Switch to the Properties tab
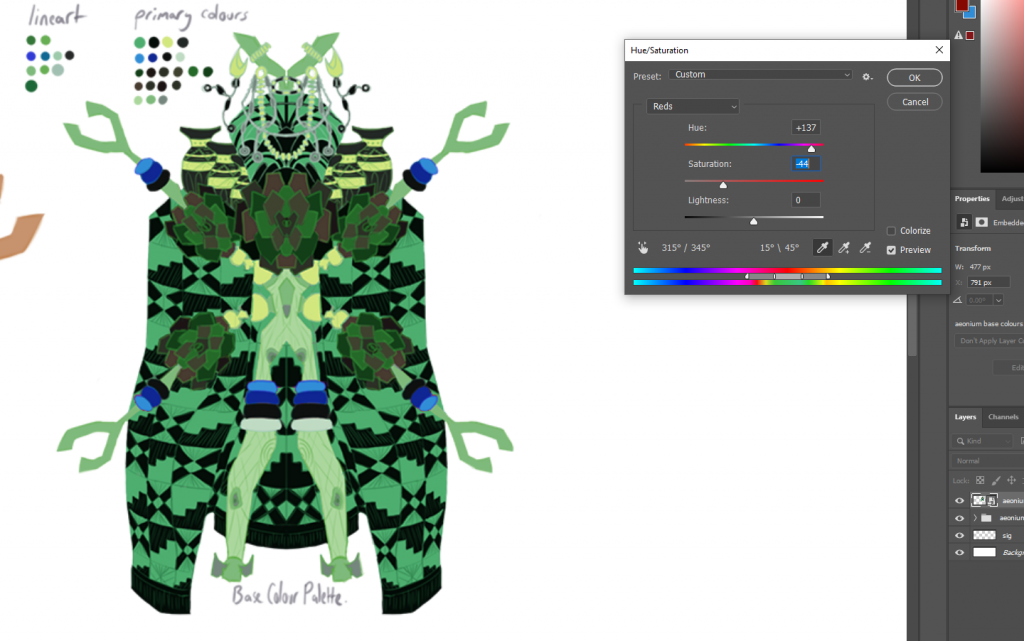This screenshot has width=1024, height=641. coord(972,198)
